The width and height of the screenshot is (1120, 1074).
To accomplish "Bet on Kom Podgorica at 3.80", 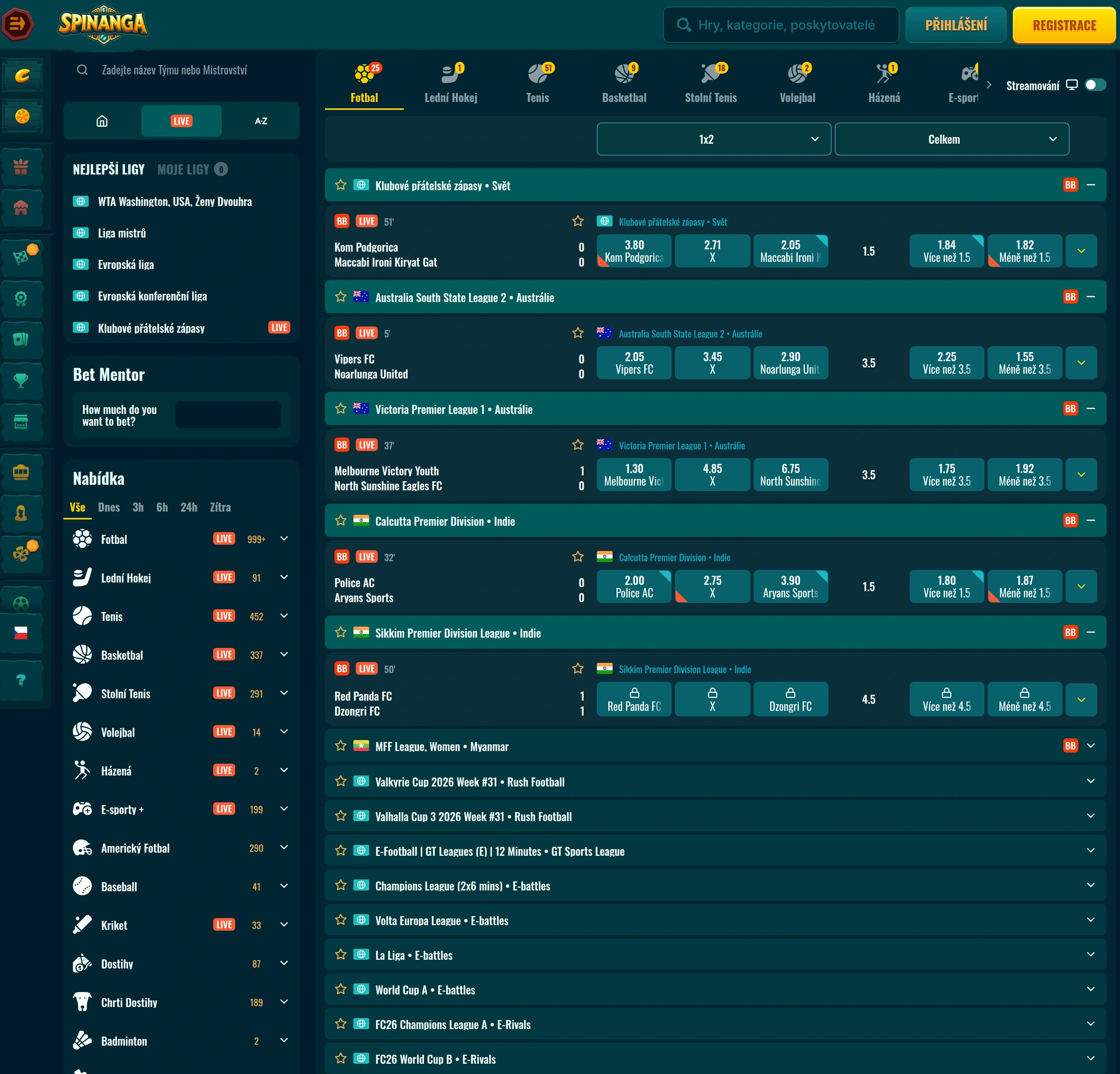I will pyautogui.click(x=634, y=251).
